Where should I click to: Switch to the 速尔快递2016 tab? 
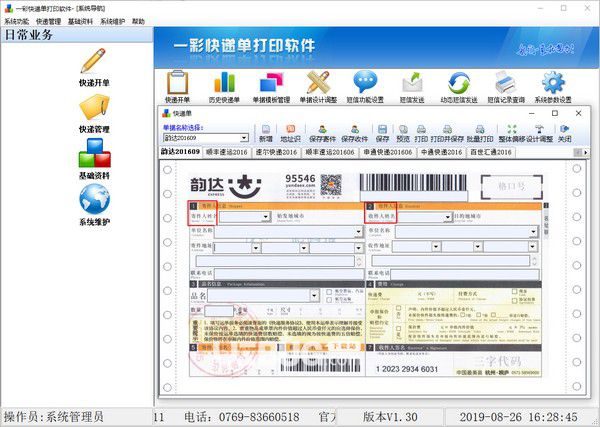[276, 152]
